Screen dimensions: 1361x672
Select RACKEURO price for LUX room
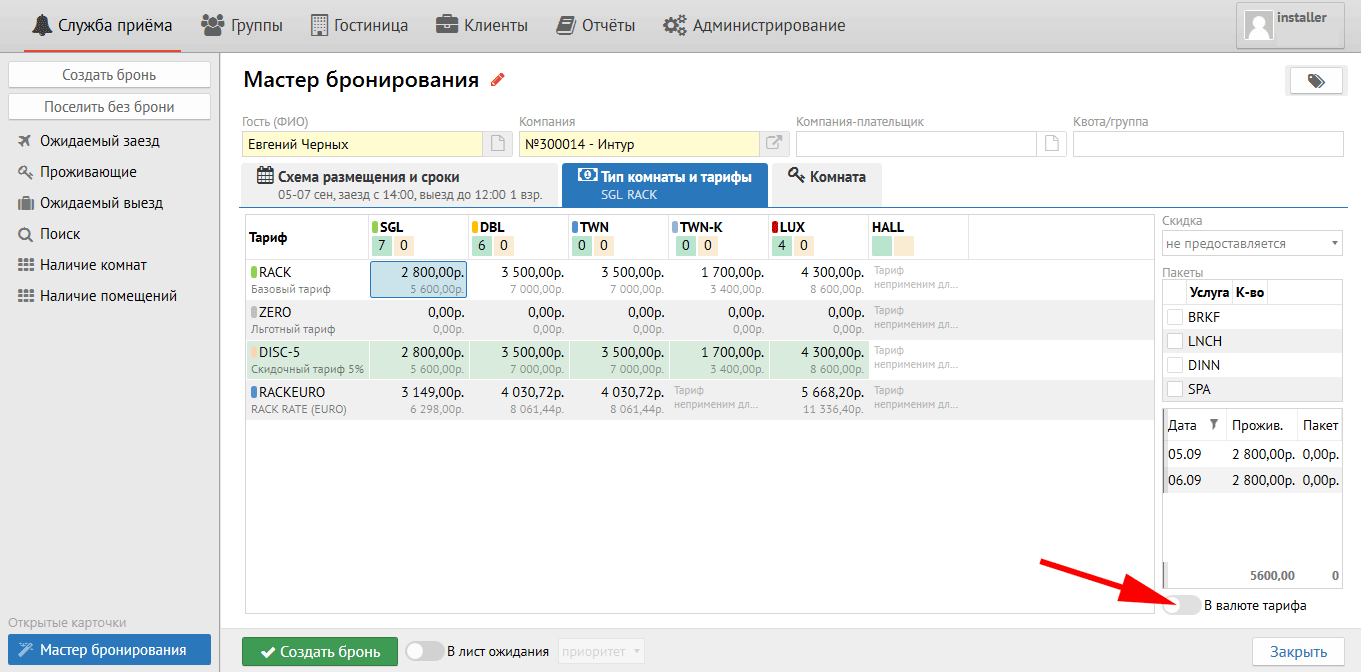point(819,400)
